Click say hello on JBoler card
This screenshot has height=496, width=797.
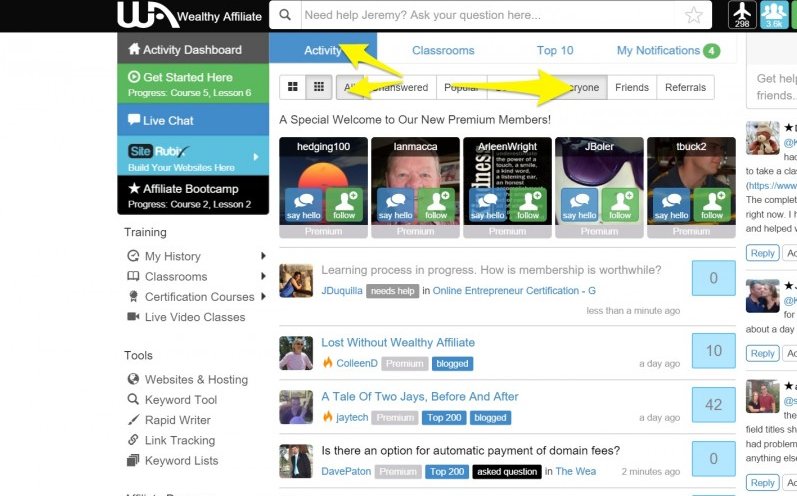pyautogui.click(x=579, y=205)
